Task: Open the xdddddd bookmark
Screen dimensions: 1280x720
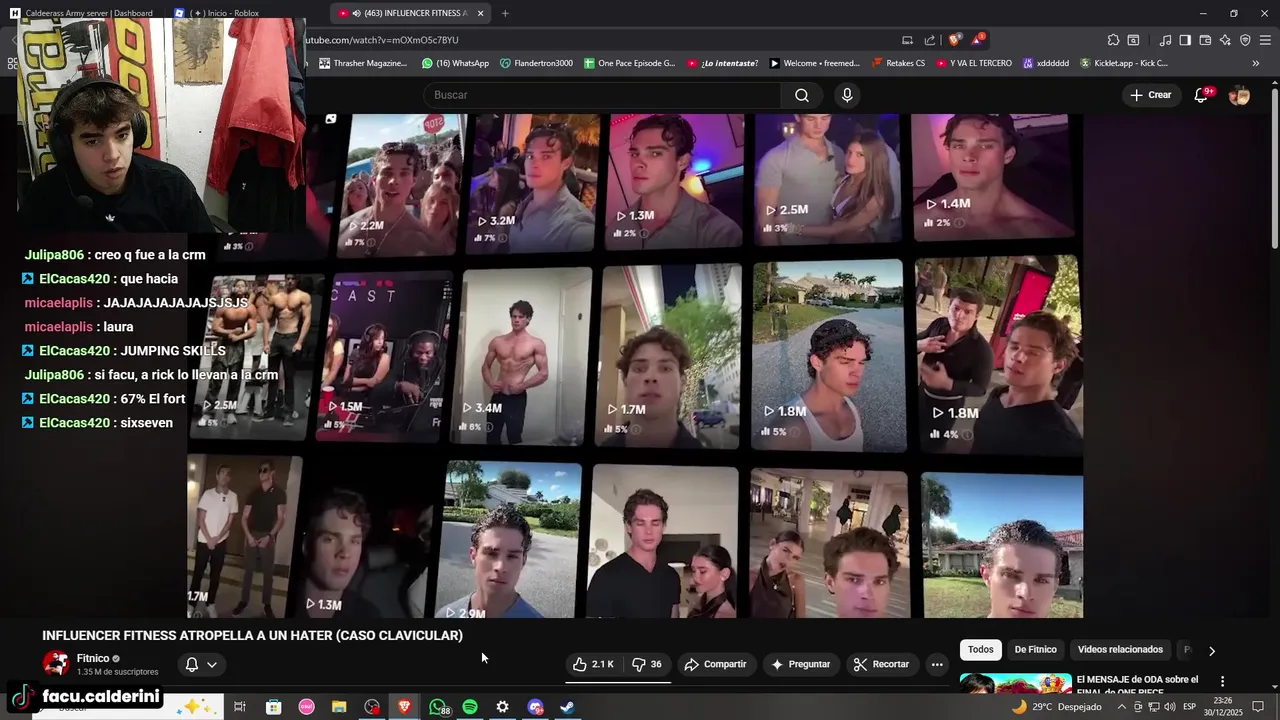Action: [x=1045, y=63]
